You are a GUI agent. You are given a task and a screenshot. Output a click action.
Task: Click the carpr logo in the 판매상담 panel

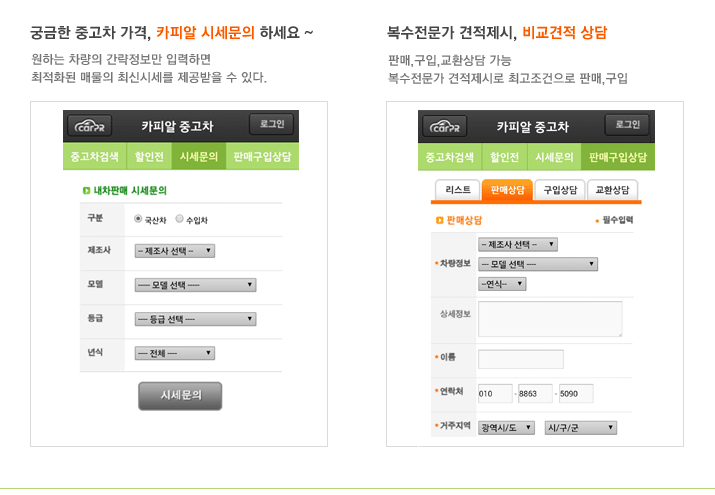pyautogui.click(x=445, y=127)
